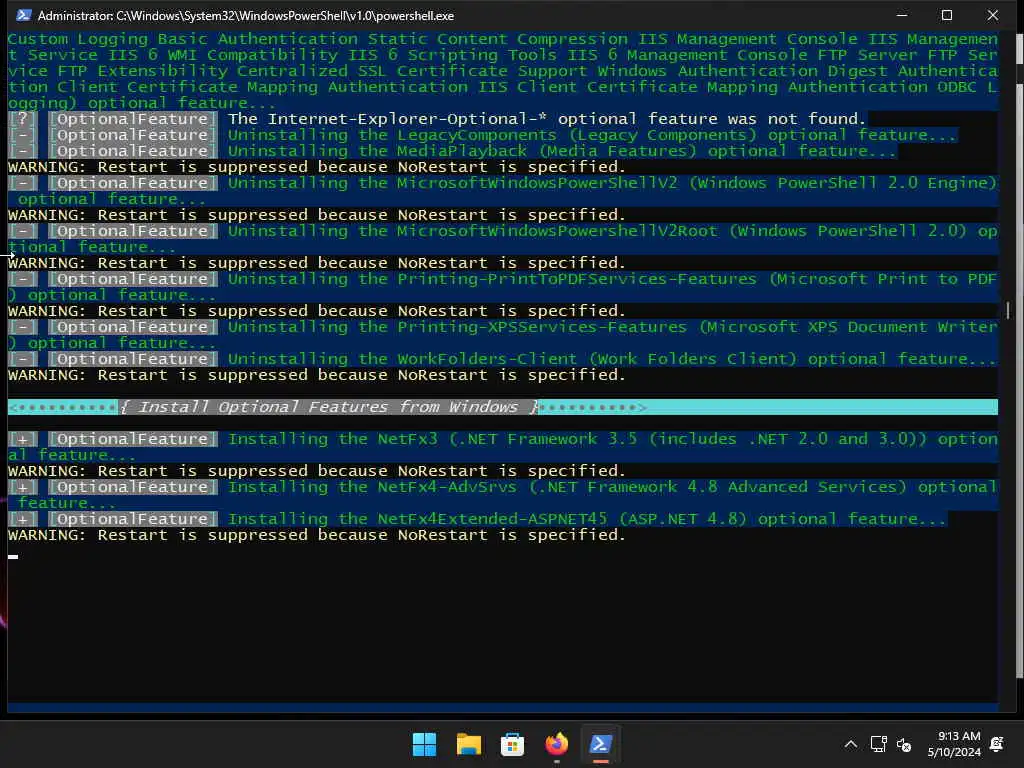Viewport: 1024px width, 768px height.
Task: Click the 'Installing the NetFx3' line
Action: click(503, 447)
